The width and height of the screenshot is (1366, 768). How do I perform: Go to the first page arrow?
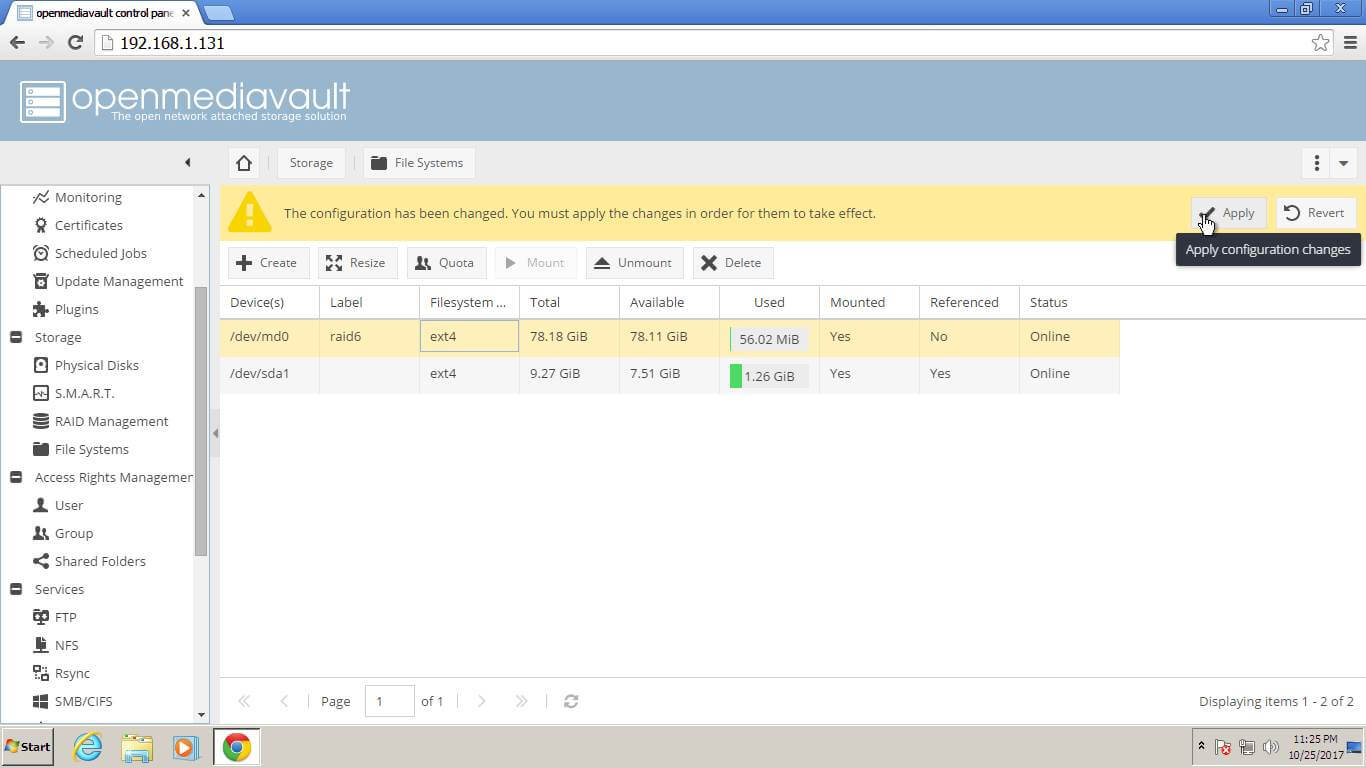244,702
